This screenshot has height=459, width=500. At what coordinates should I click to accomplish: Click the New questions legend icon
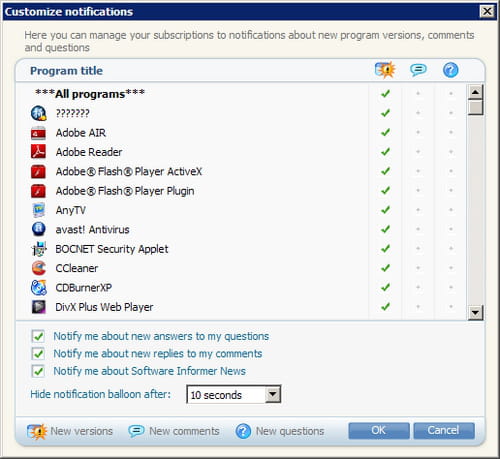243,431
